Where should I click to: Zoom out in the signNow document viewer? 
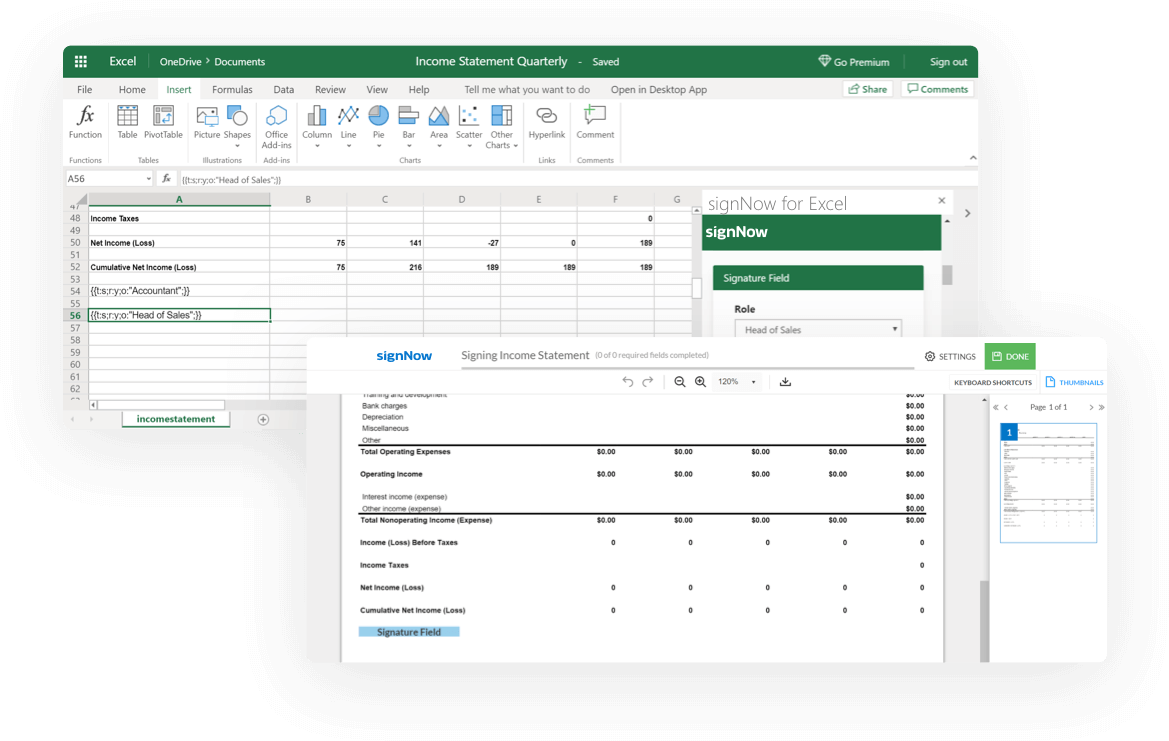point(679,382)
